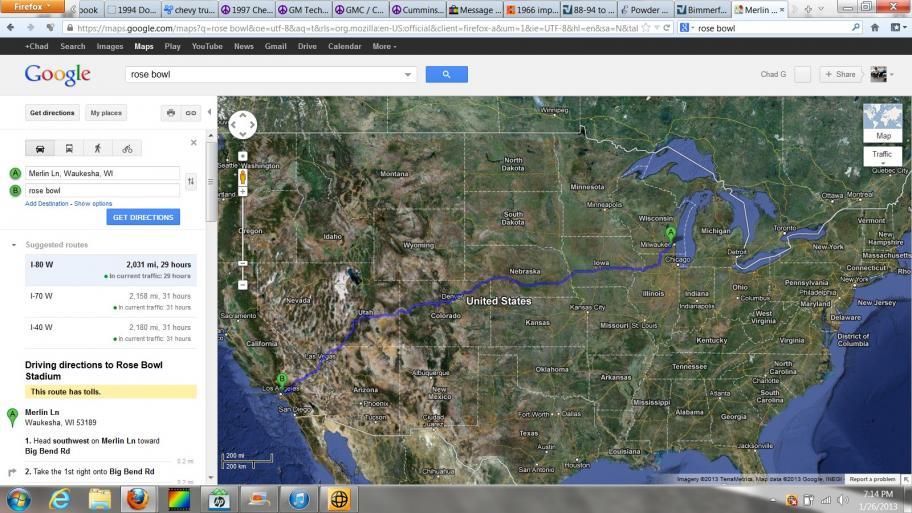Image resolution: width=912 pixels, height=513 pixels.
Task: Select the driving (car) travel mode
Action: 40,148
